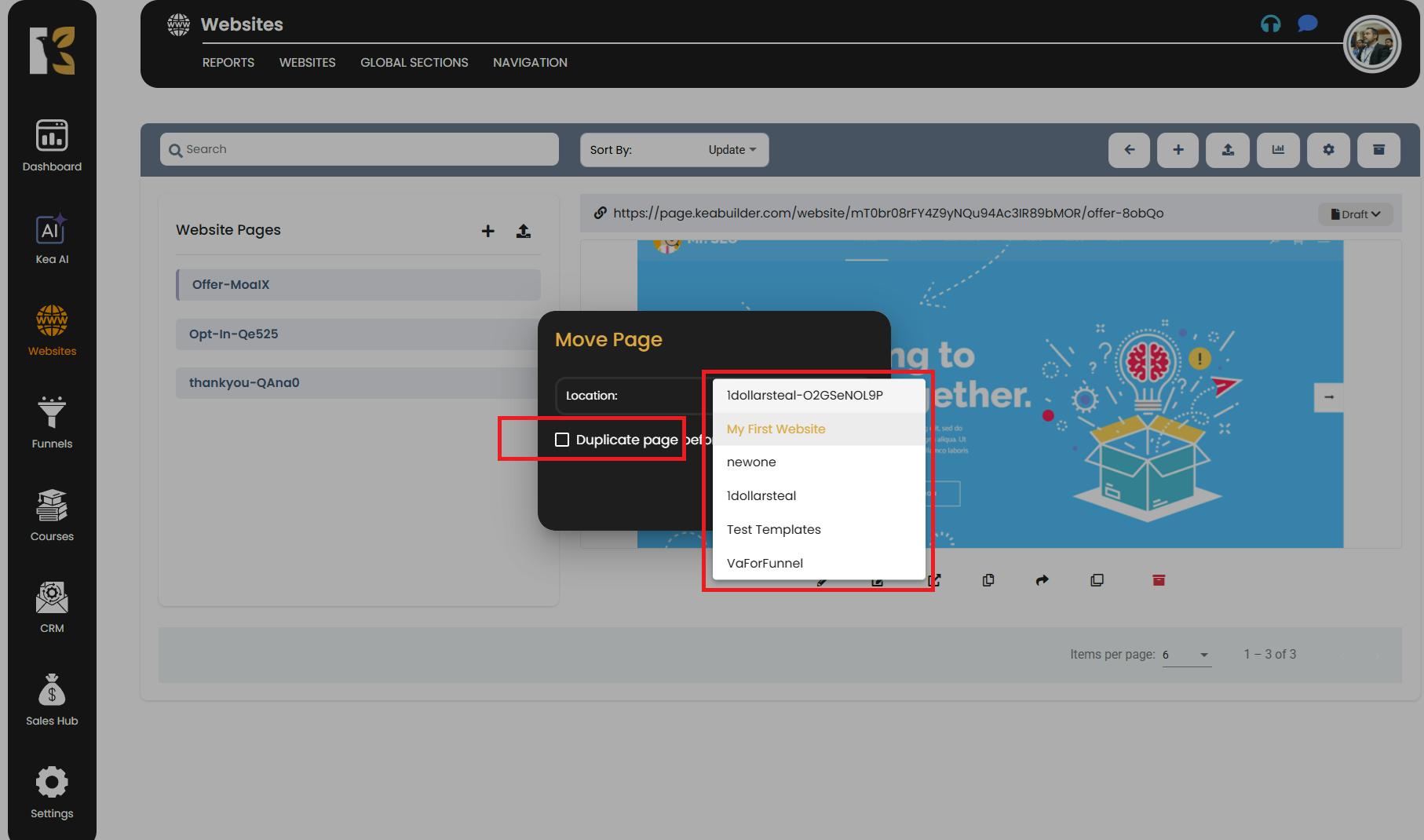Click the red archive page icon
1424x840 pixels.
(x=1159, y=580)
